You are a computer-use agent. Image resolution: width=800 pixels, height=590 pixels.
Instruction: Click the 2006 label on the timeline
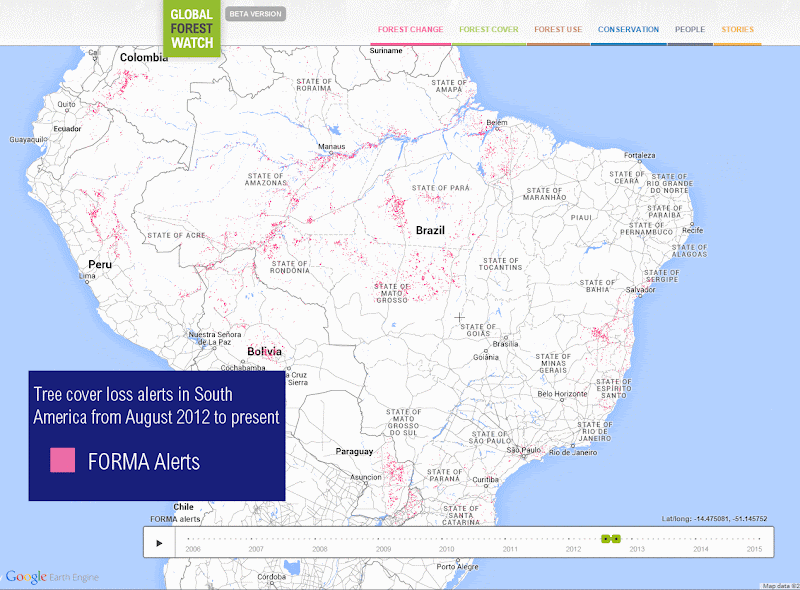pyautogui.click(x=194, y=549)
